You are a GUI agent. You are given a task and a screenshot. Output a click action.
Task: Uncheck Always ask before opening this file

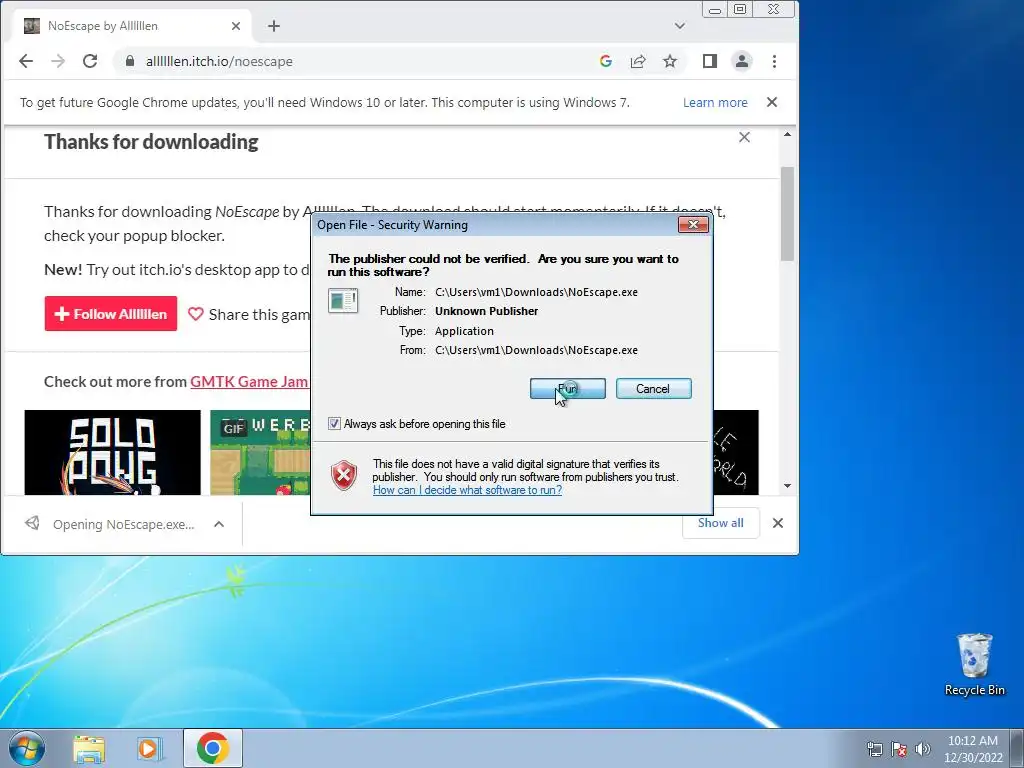(334, 424)
